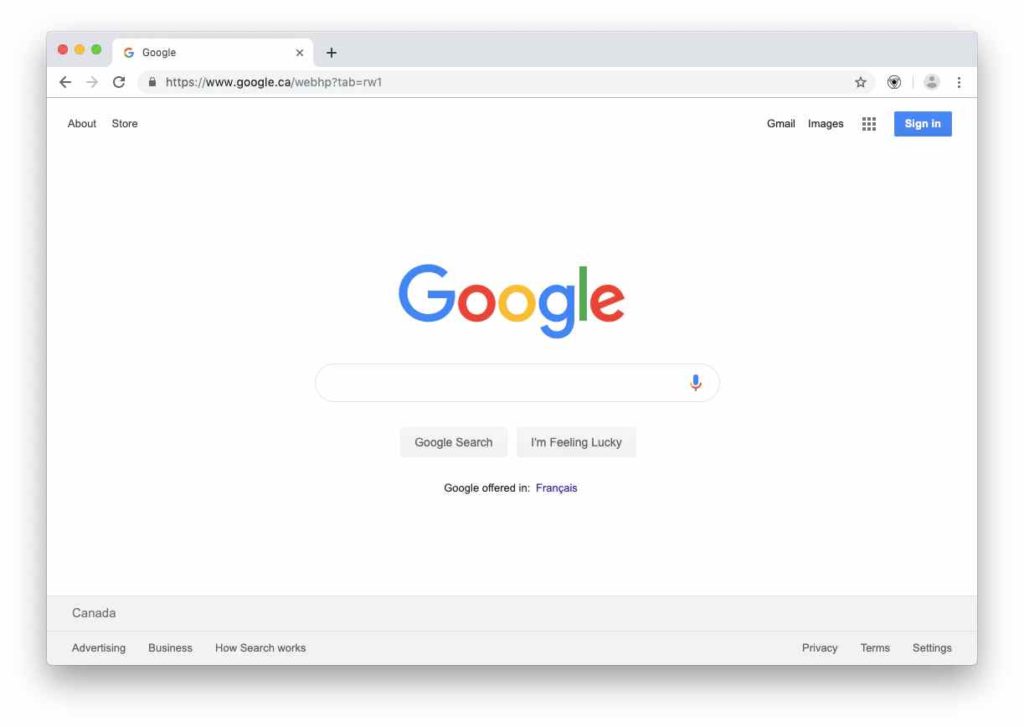Click the Sign in button

[x=923, y=124]
